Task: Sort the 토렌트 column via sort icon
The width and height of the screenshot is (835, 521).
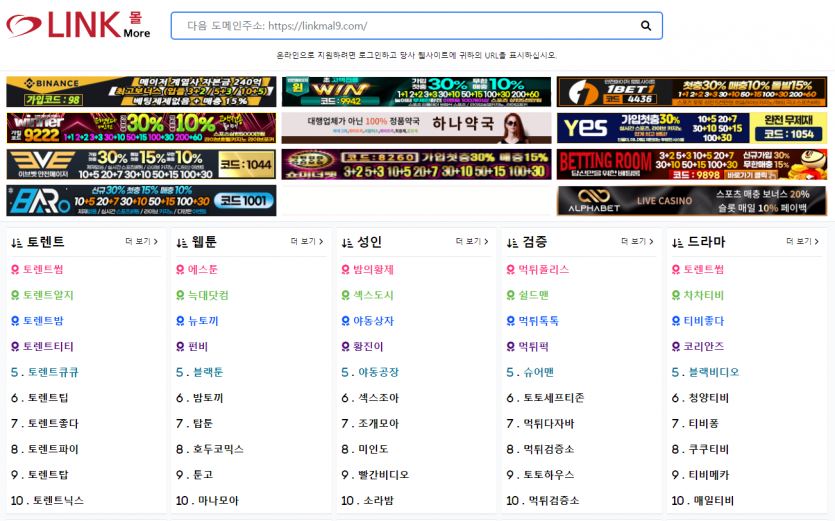Action: [x=17, y=243]
